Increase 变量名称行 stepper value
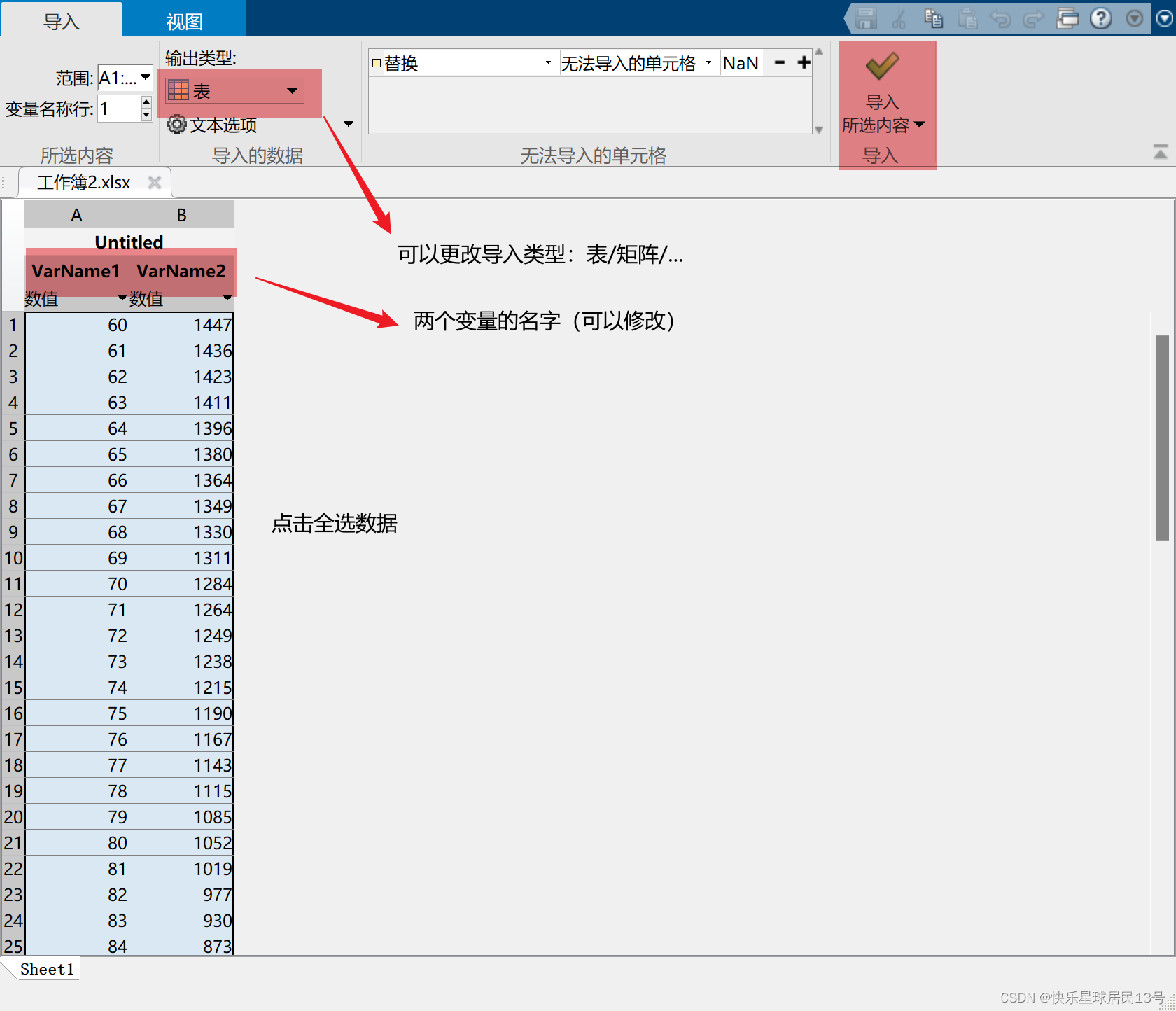Screen dimensions: 1176x1011 (x=146, y=102)
